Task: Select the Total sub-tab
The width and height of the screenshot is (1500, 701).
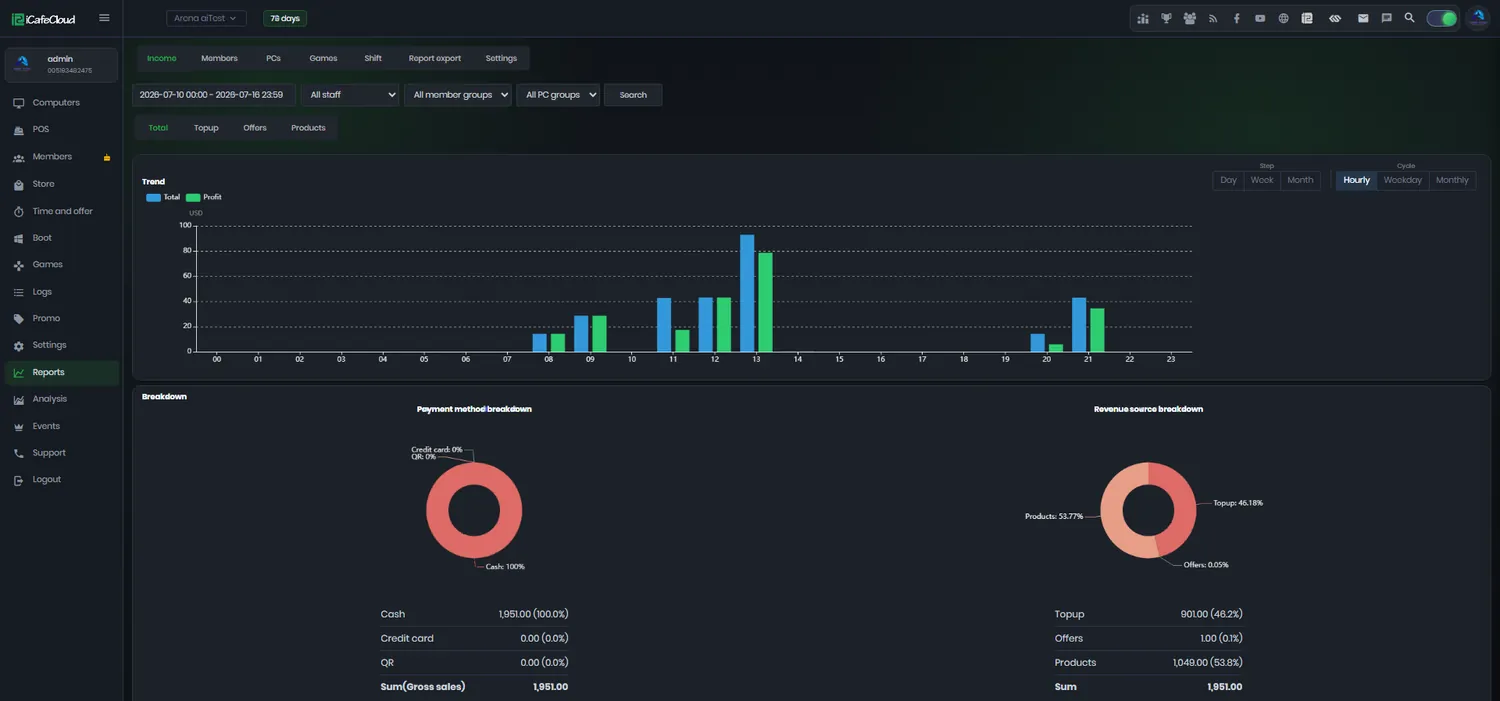Action: [158, 128]
